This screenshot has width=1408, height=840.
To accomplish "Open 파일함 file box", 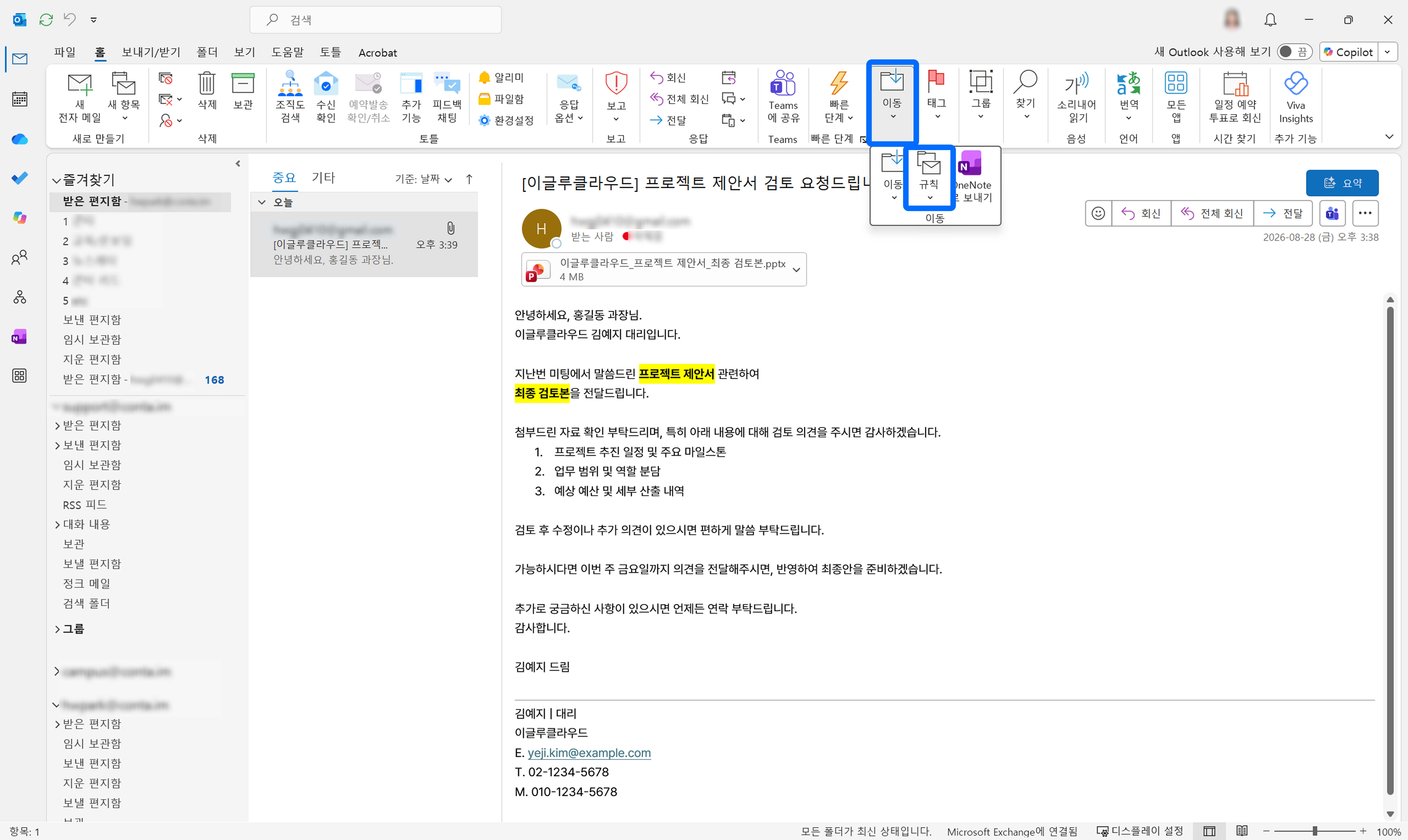I will [x=502, y=99].
